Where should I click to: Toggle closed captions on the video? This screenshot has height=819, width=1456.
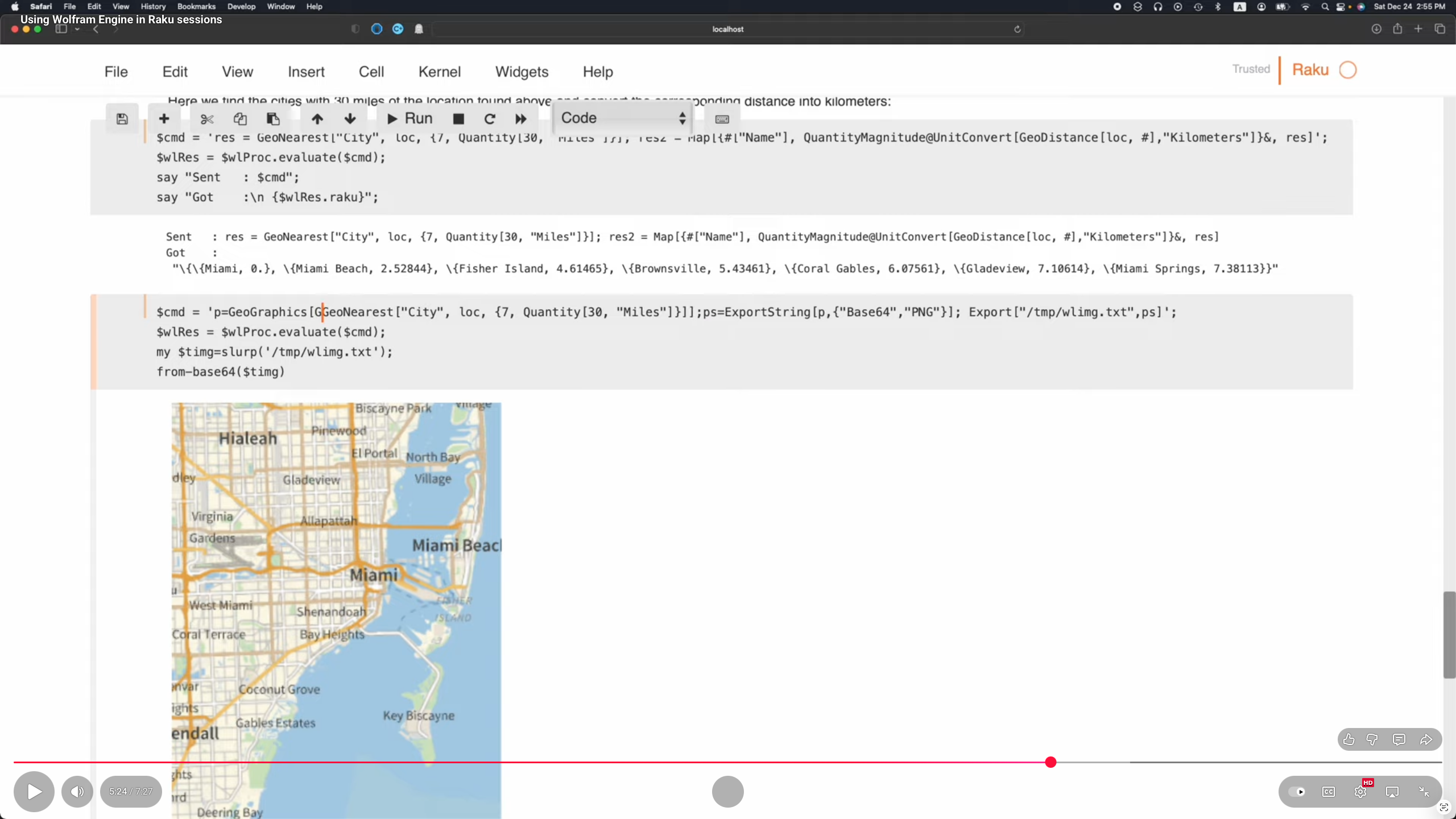pyautogui.click(x=1329, y=792)
